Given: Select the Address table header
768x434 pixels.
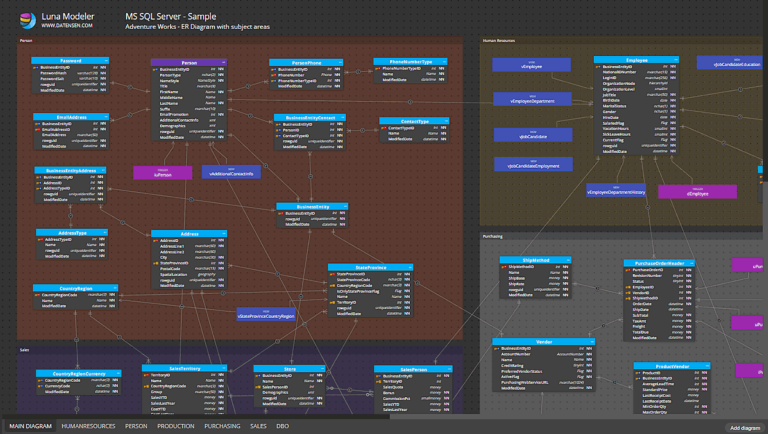Looking at the screenshot, I should pyautogui.click(x=189, y=234).
